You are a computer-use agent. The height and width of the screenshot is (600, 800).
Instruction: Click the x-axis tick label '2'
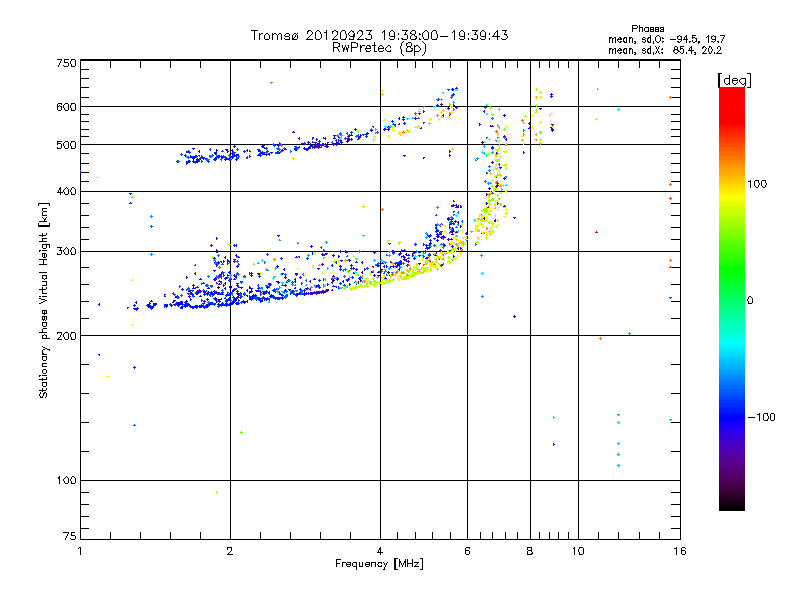230,551
